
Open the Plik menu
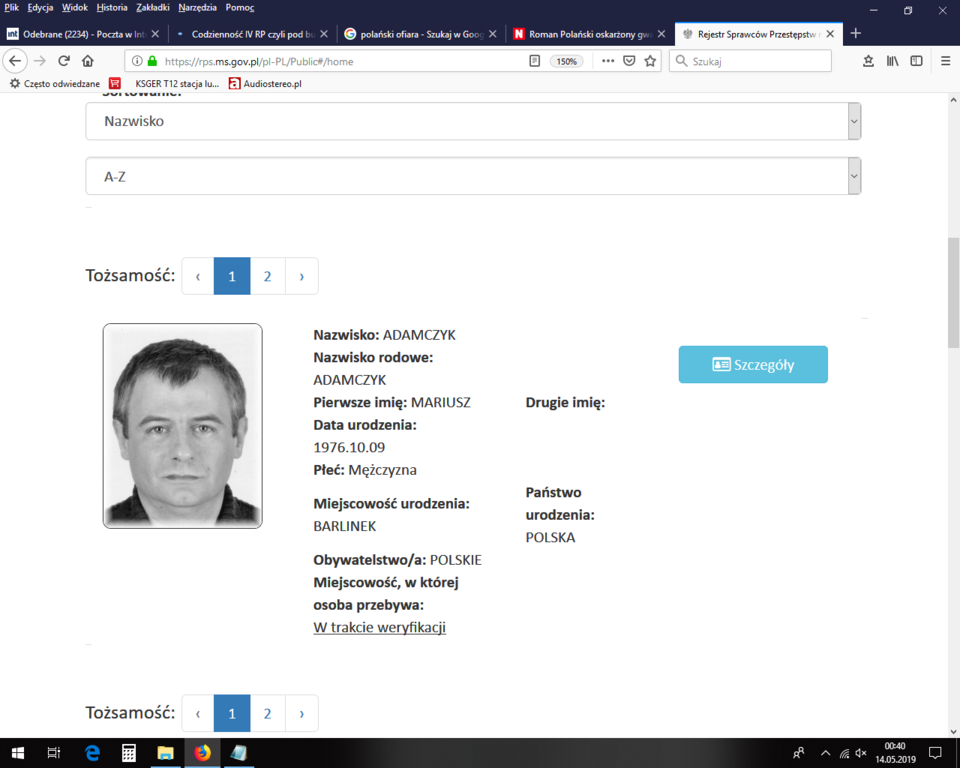(x=11, y=7)
